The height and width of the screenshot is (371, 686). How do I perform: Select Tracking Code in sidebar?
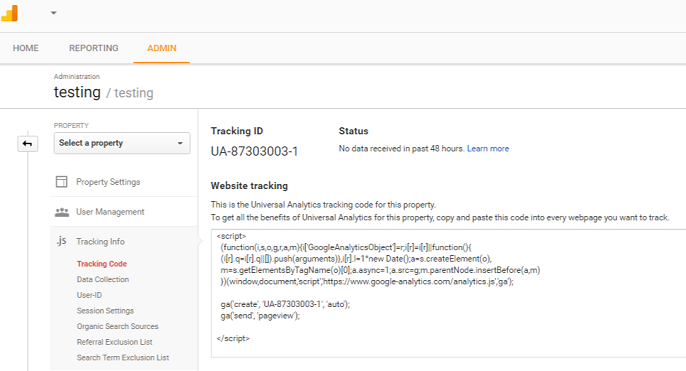coord(102,264)
